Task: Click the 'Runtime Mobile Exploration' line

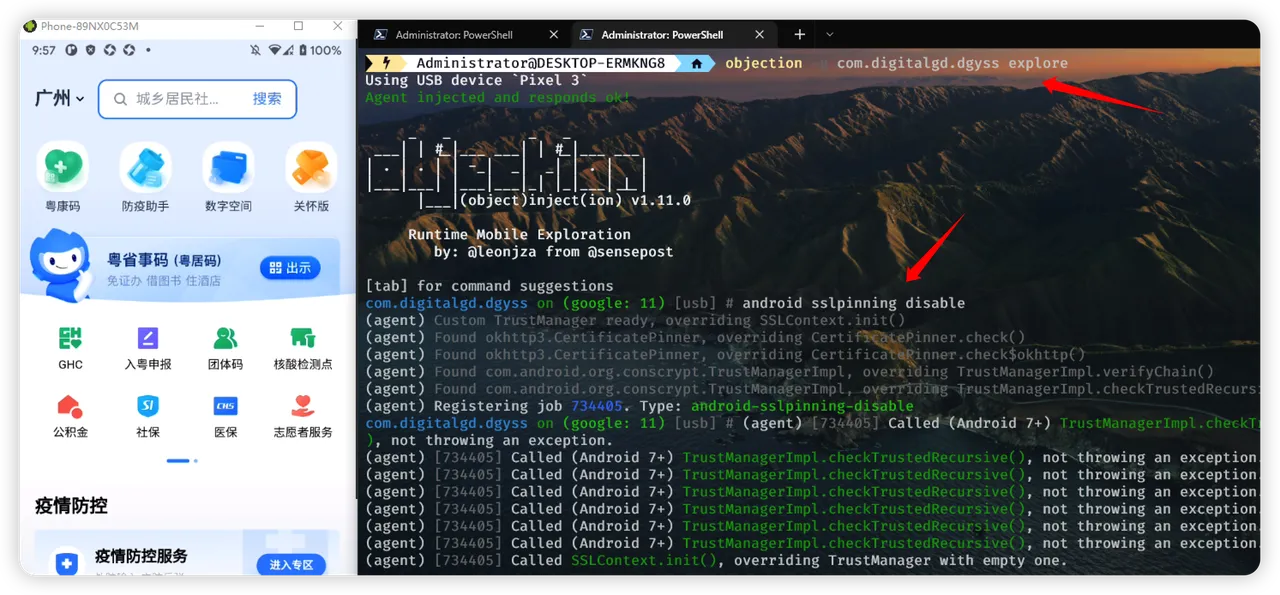Action: click(x=520, y=235)
